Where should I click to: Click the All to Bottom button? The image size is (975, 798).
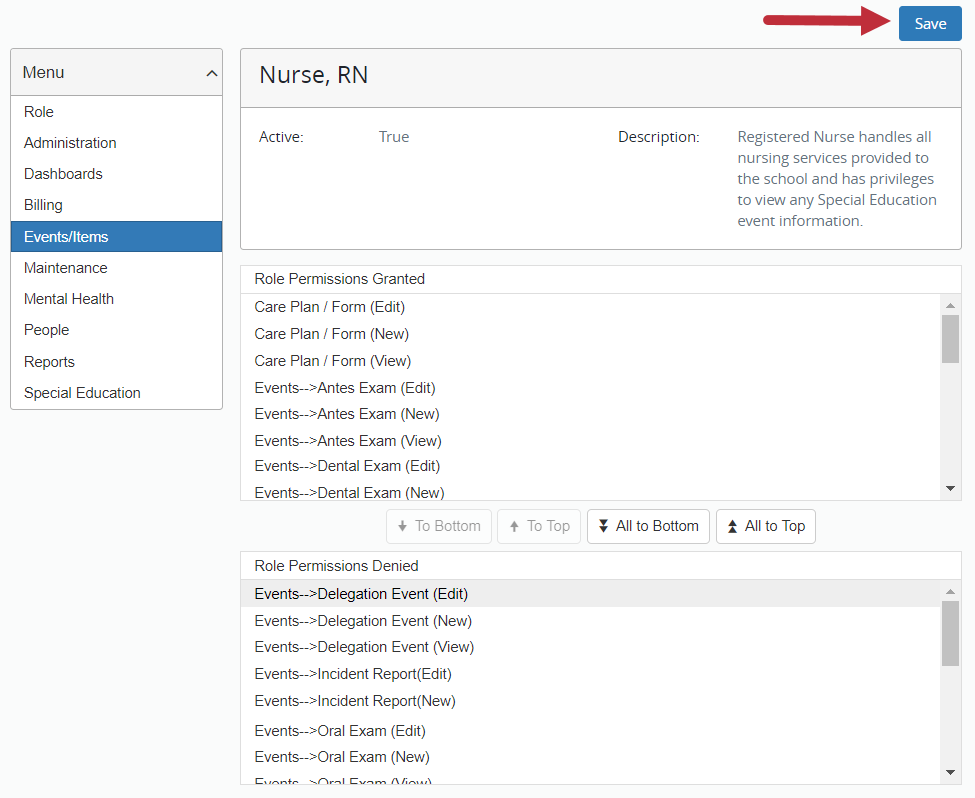pyautogui.click(x=648, y=526)
